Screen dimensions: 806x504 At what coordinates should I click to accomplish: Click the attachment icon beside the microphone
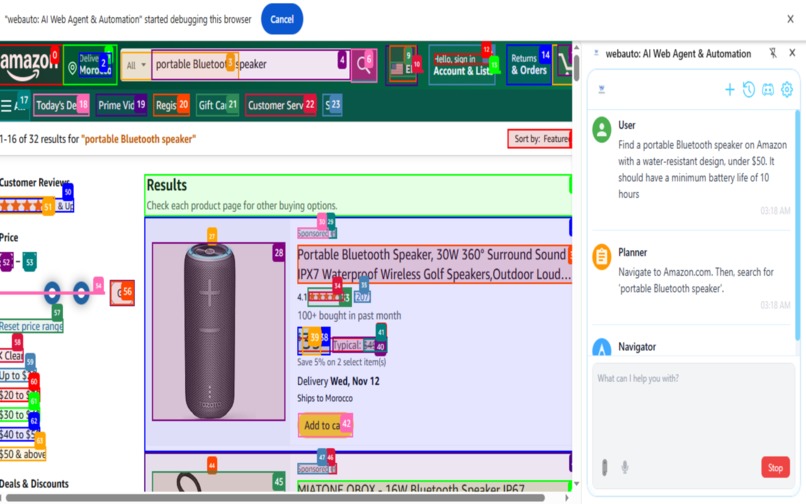pos(604,467)
